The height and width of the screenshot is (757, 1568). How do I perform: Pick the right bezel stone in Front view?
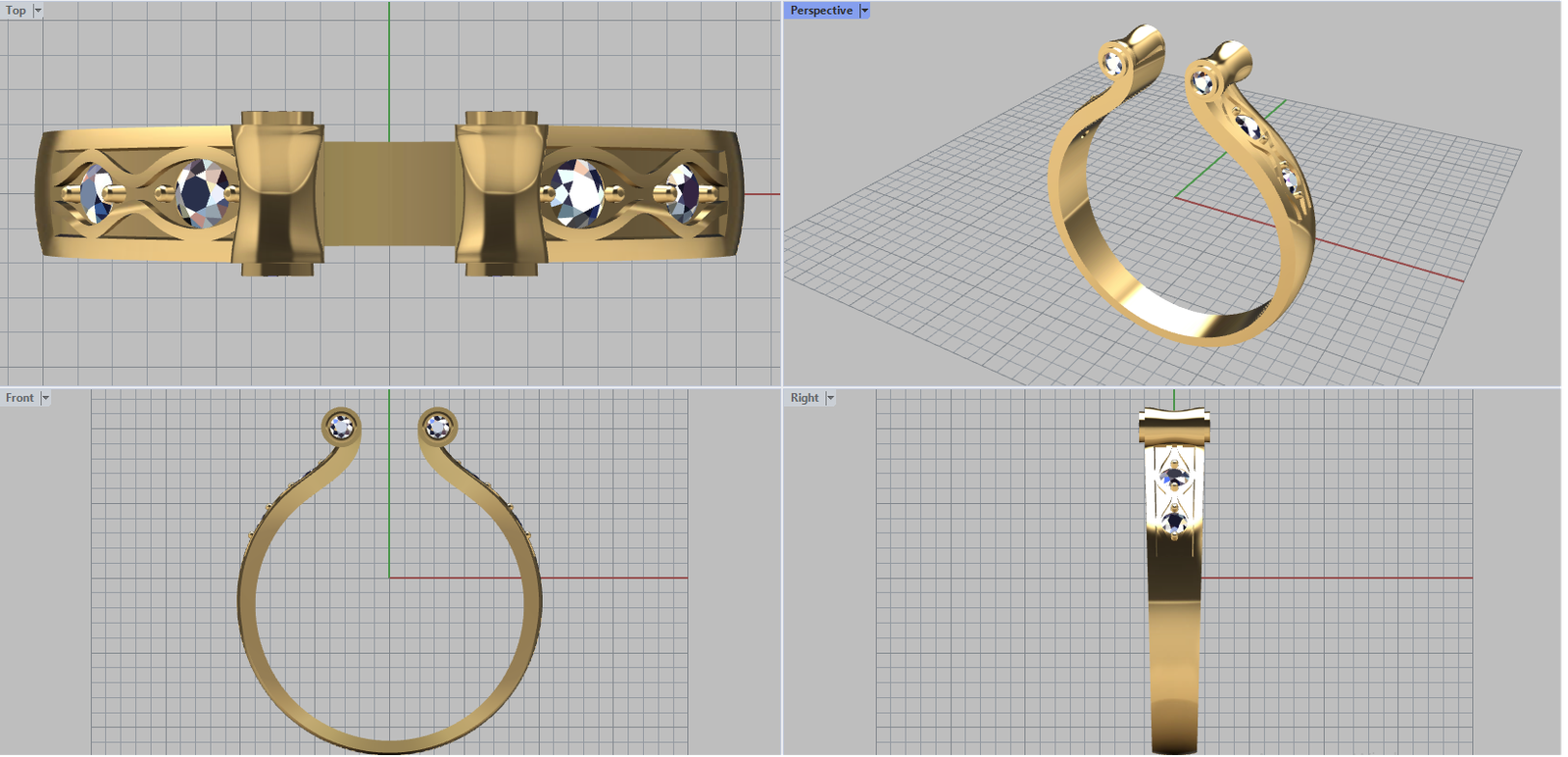pyautogui.click(x=437, y=428)
